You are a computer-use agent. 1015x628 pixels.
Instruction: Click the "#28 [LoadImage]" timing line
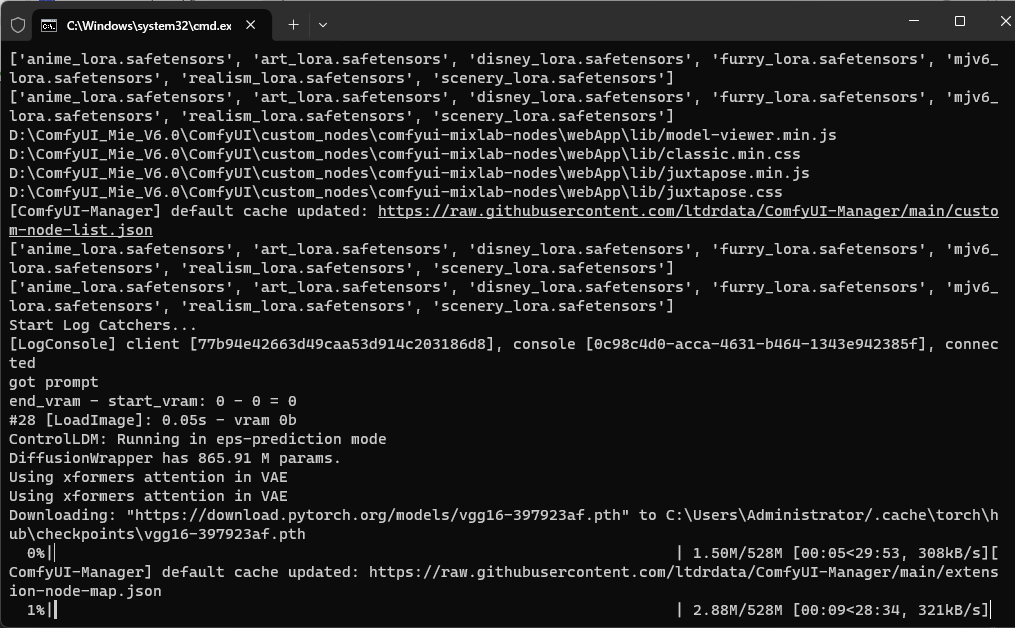152,420
